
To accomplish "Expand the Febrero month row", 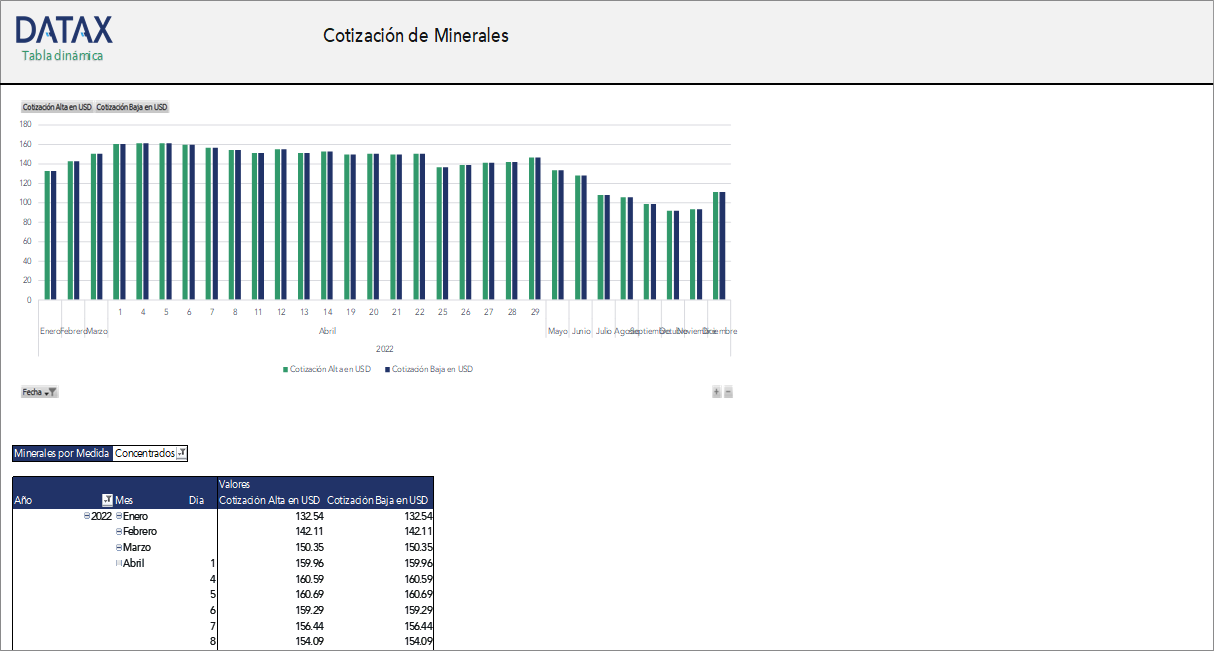I will pyautogui.click(x=119, y=532).
